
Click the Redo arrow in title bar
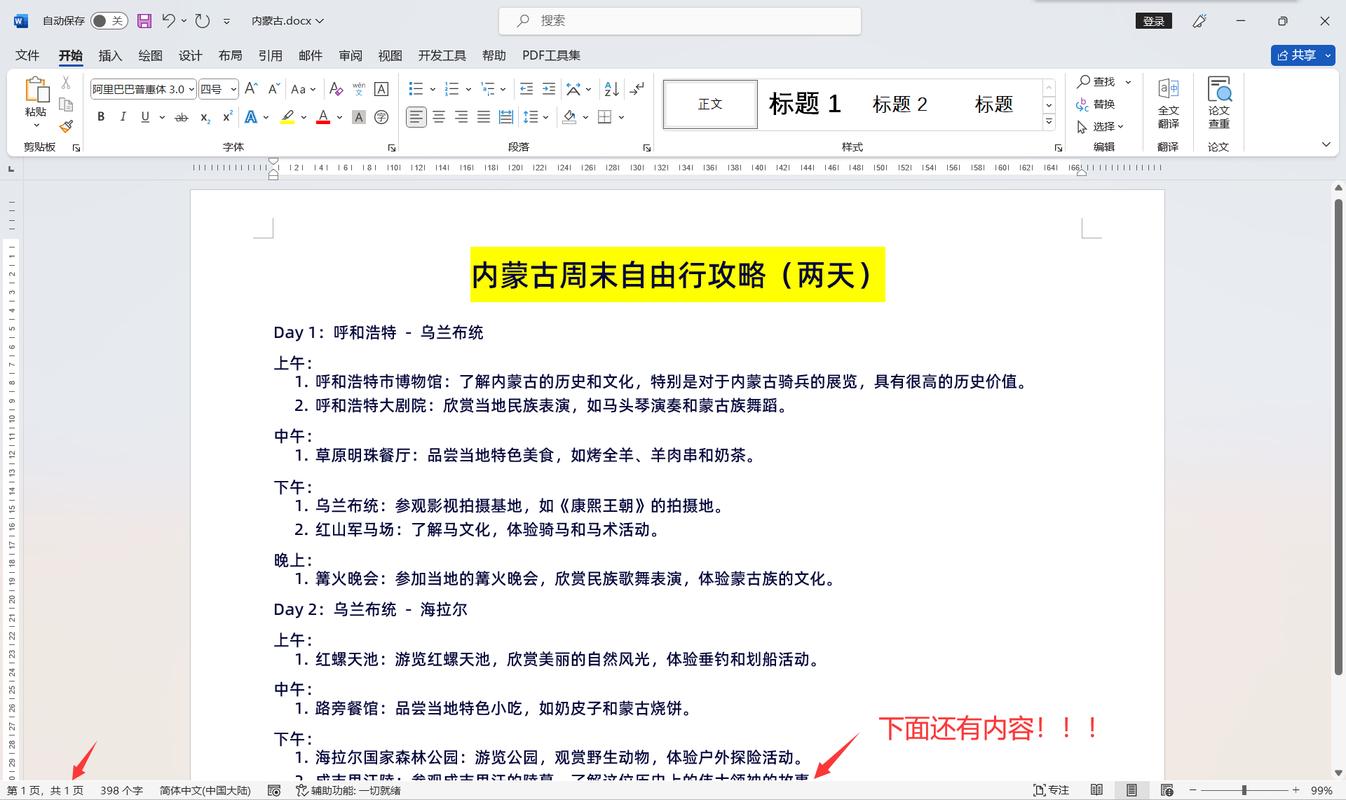pos(202,20)
